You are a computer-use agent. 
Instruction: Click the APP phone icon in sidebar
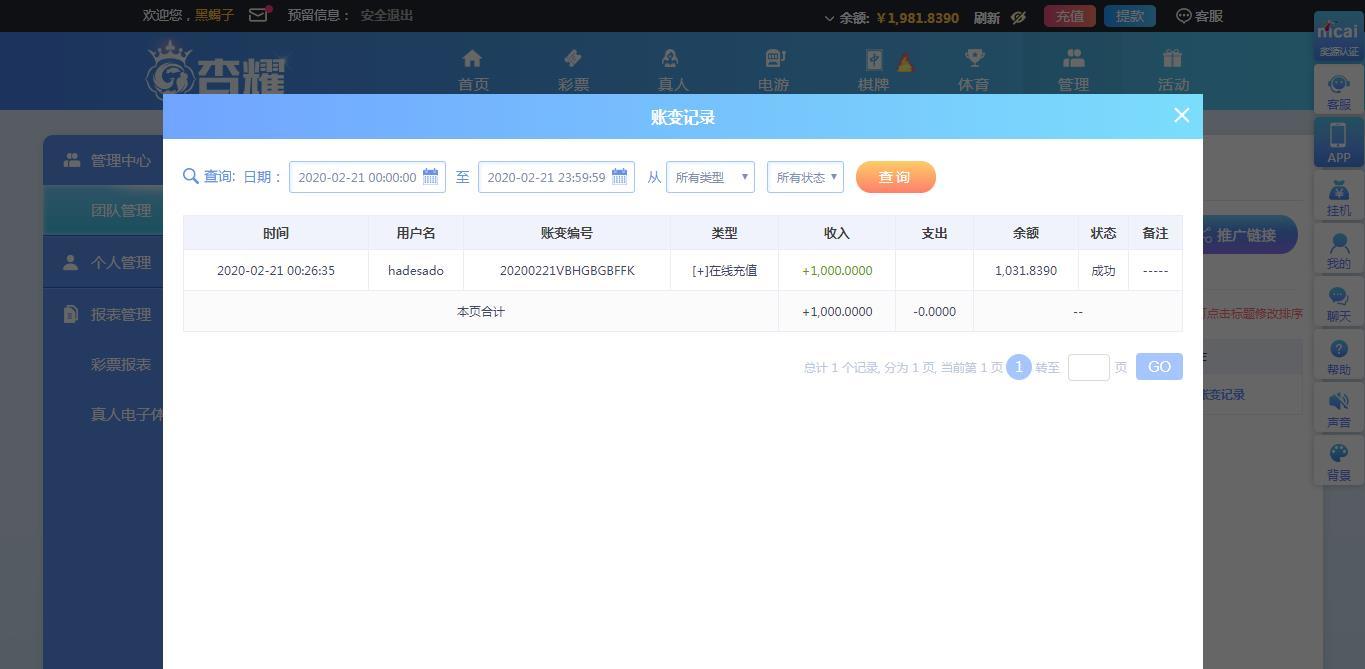point(1338,143)
